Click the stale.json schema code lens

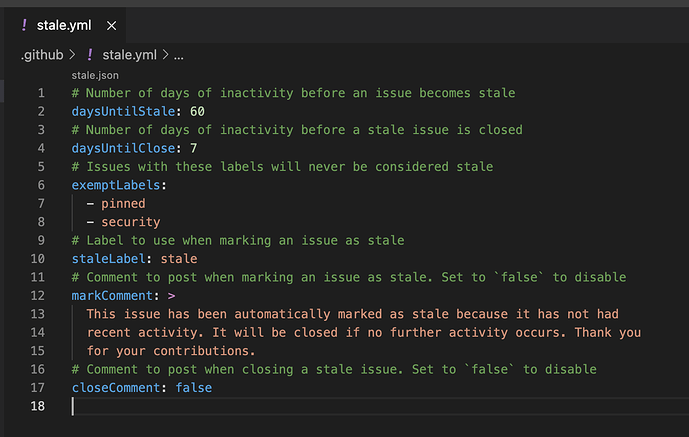coord(95,76)
